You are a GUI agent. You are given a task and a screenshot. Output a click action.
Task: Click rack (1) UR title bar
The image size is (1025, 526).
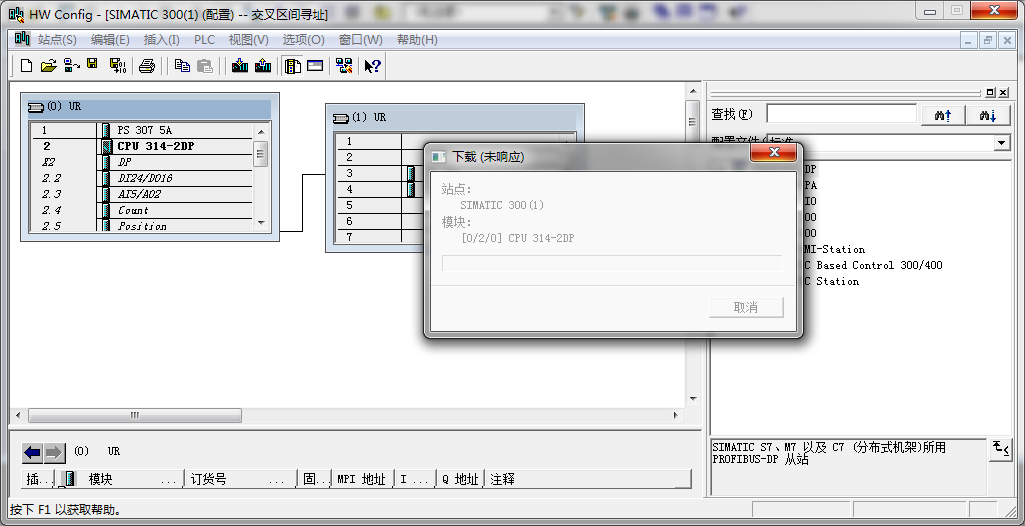[x=456, y=118]
